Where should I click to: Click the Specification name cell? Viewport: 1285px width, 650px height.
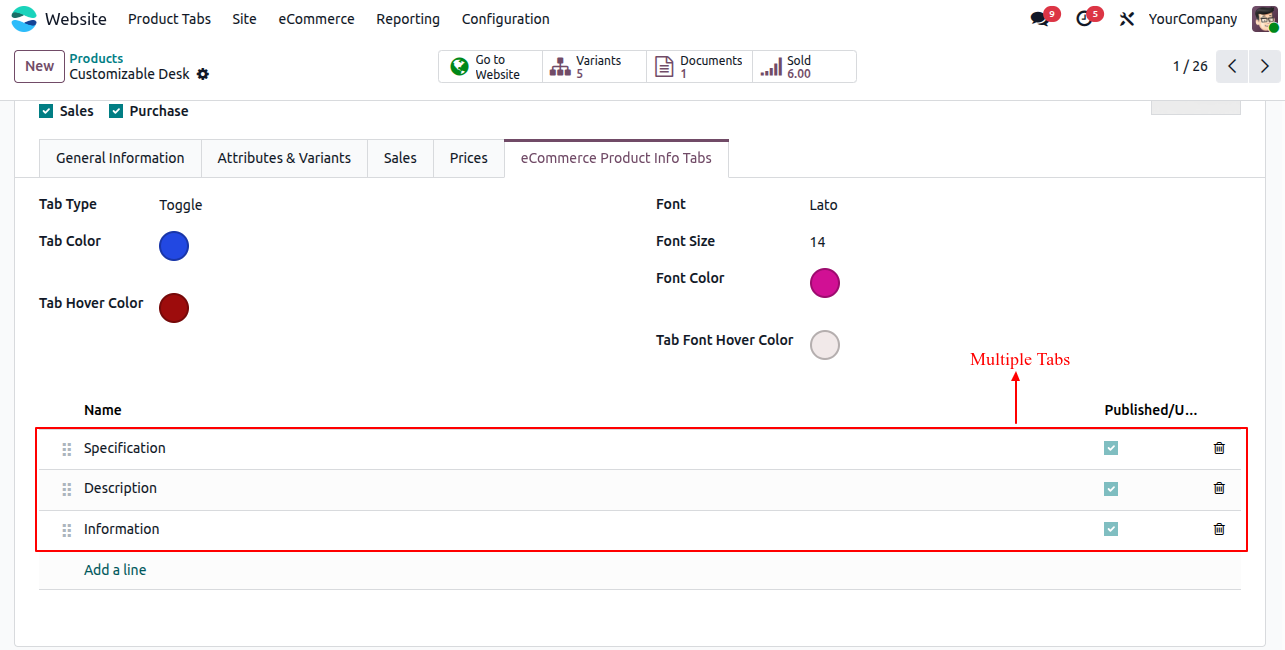[125, 448]
